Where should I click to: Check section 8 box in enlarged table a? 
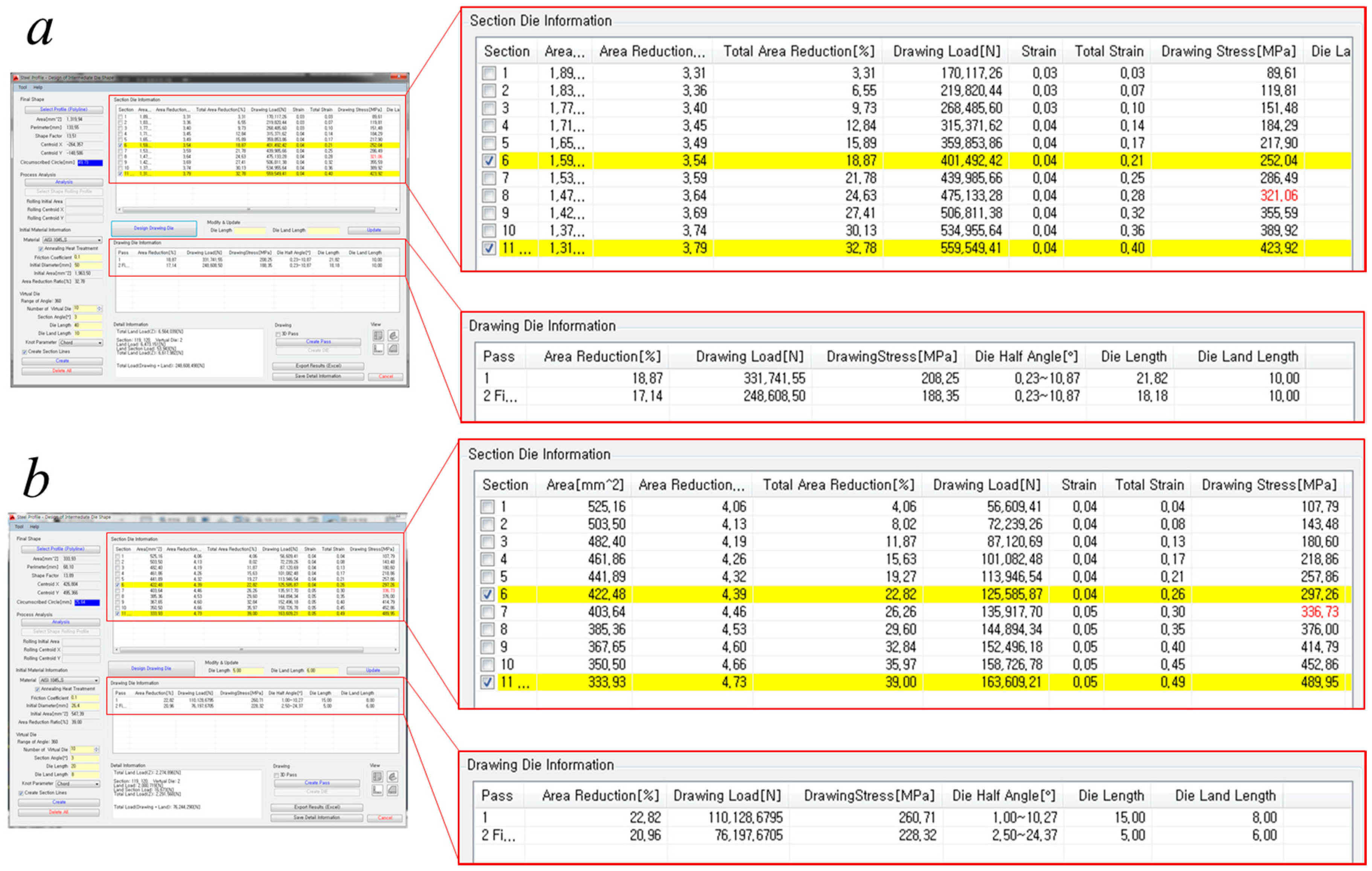pos(489,196)
